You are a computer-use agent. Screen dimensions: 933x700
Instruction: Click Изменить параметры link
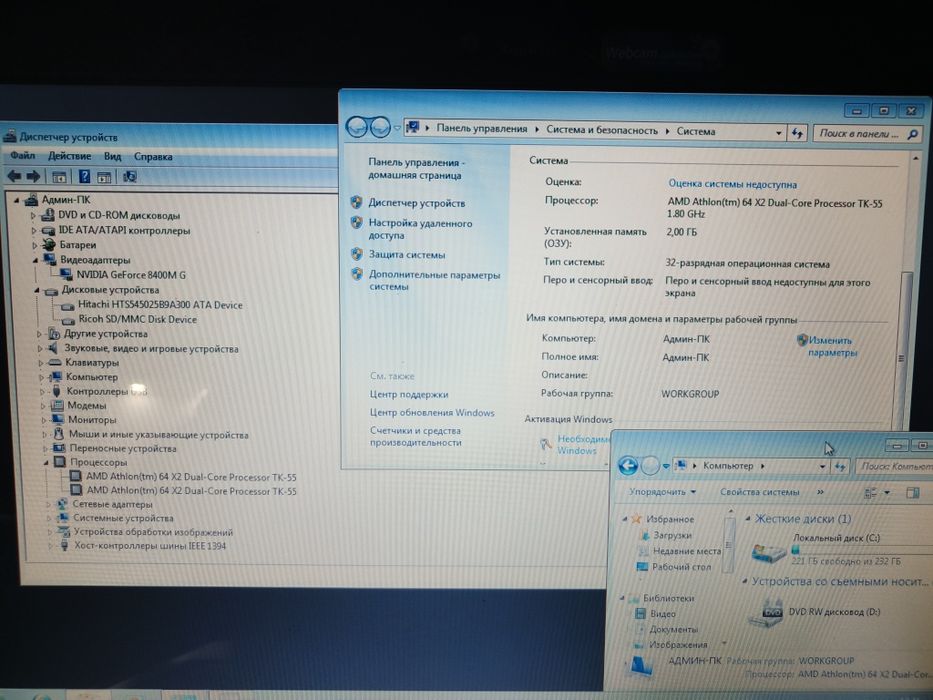(832, 346)
